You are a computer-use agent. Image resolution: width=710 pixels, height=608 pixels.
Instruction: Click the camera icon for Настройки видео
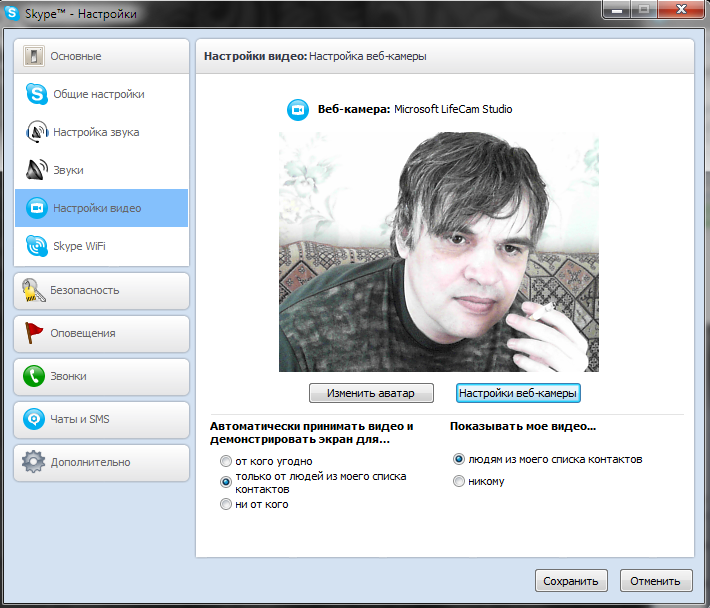[37, 208]
